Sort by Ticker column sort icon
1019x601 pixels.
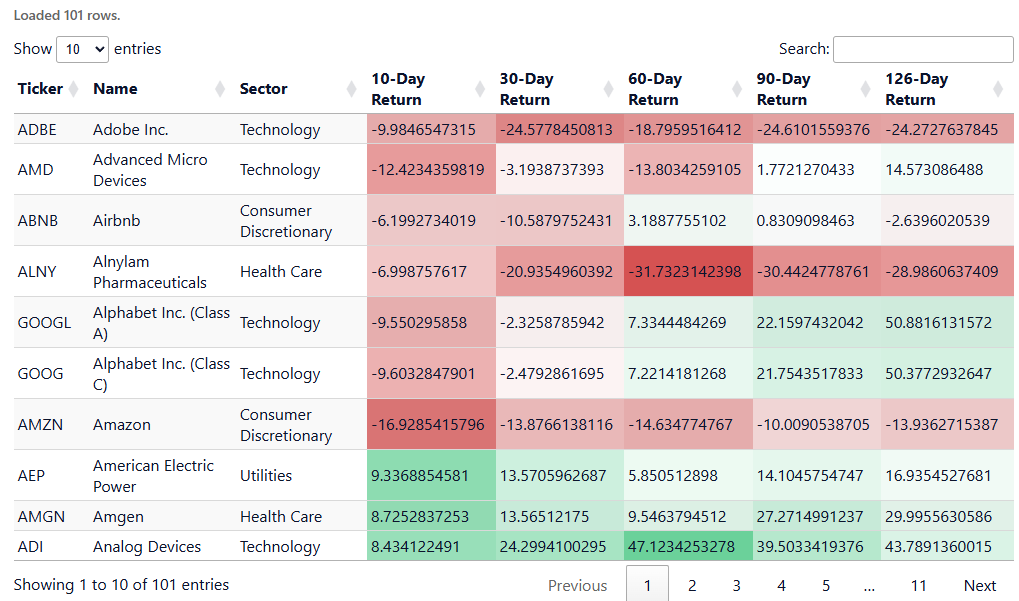coord(73,89)
